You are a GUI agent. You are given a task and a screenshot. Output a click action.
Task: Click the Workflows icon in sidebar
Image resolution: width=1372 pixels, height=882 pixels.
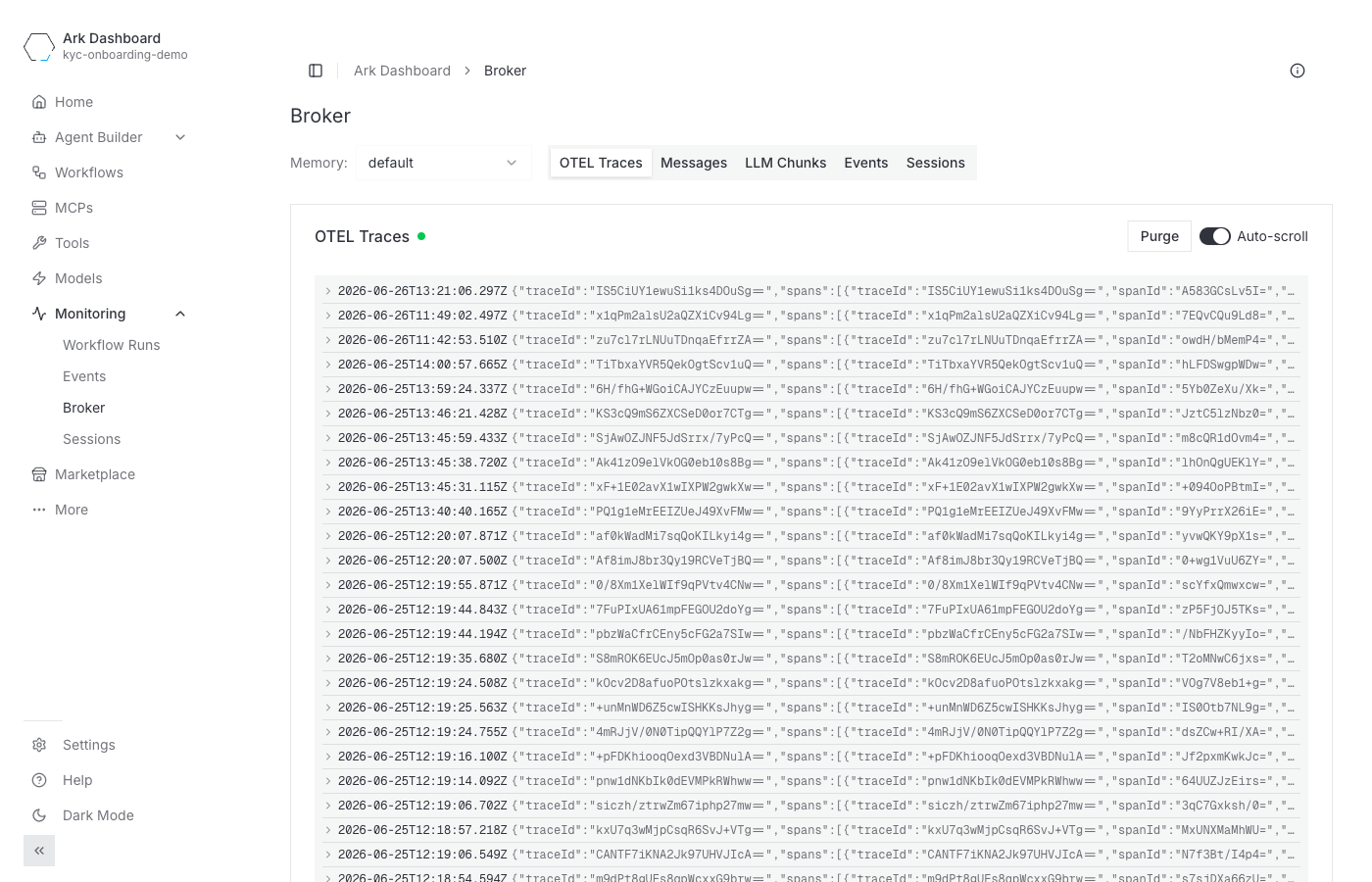(x=39, y=172)
